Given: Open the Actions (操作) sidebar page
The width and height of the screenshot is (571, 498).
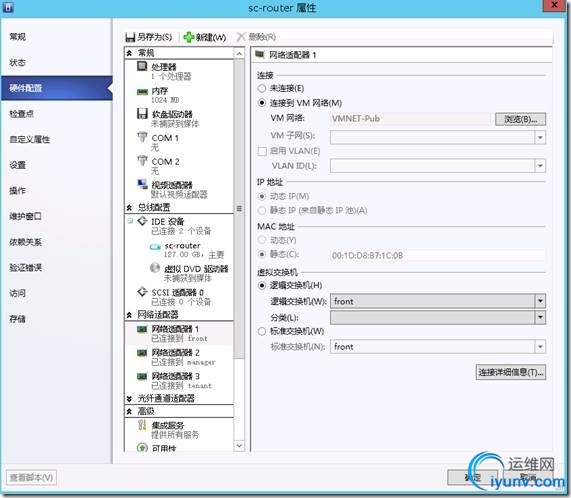Looking at the screenshot, I should pyautogui.click(x=56, y=191).
